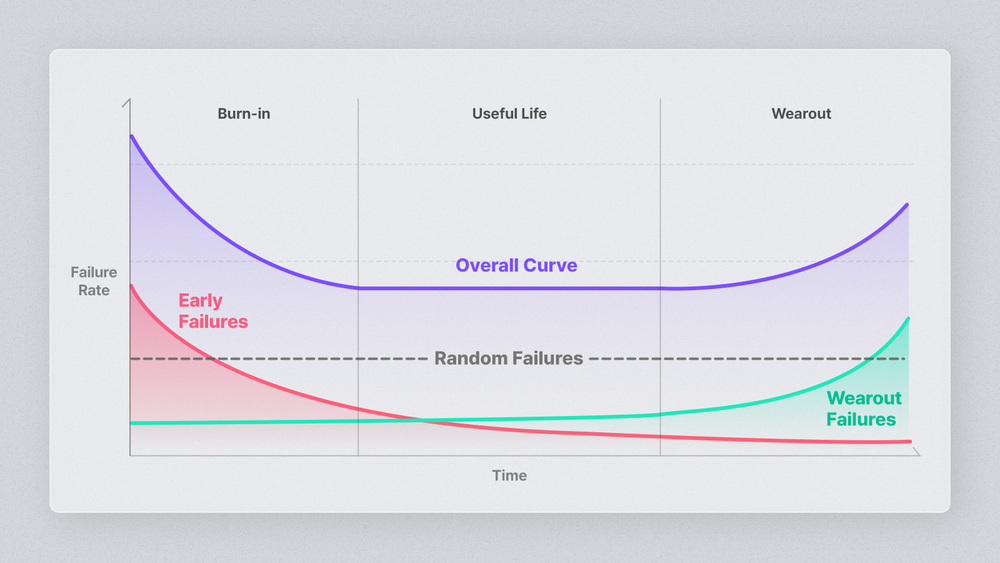The image size is (1000, 563).
Task: Click the purple Overall Curve label
Action: pyautogui.click(x=516, y=266)
